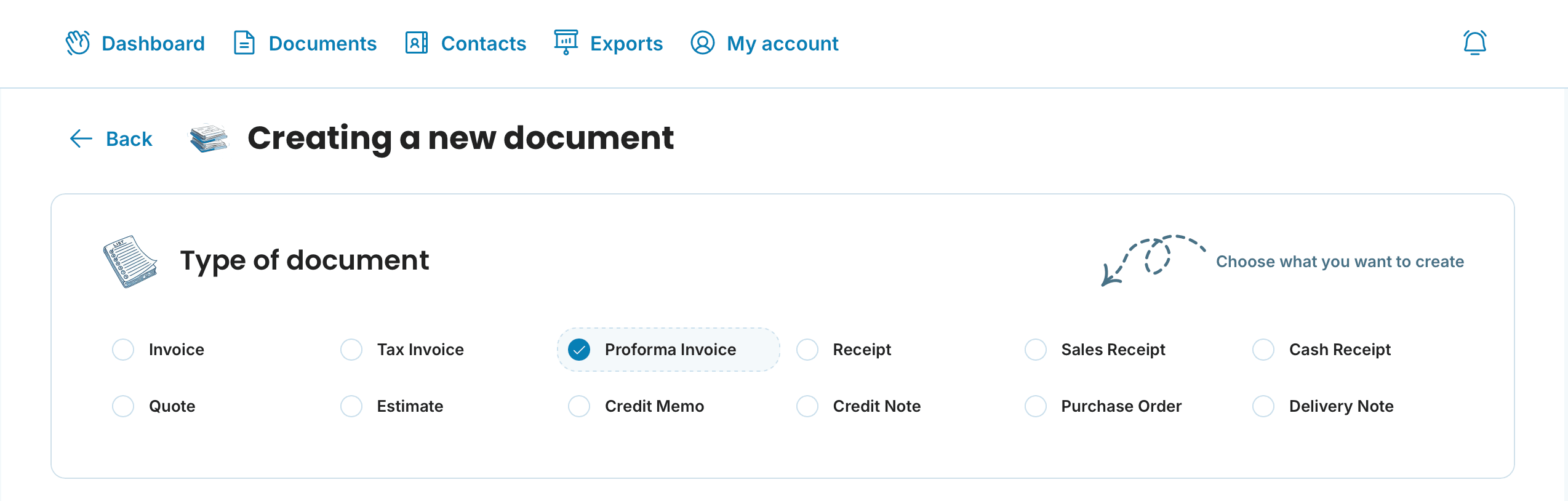Click 'Choose what you want to create' hint

coord(1340,262)
